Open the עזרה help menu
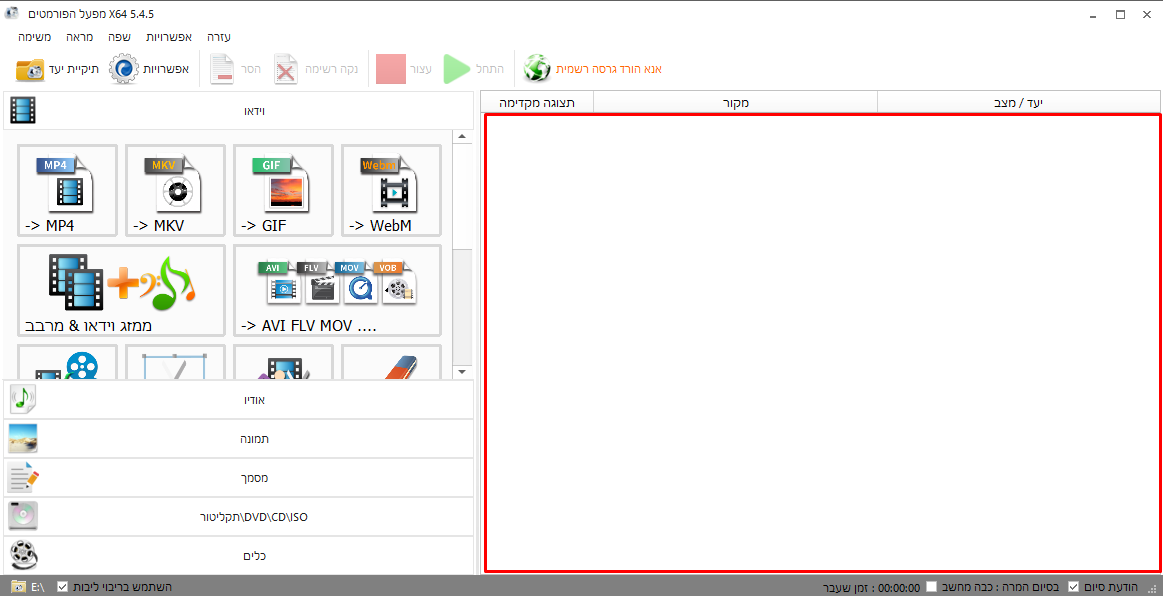Viewport: 1163px width, 596px height. [219, 37]
